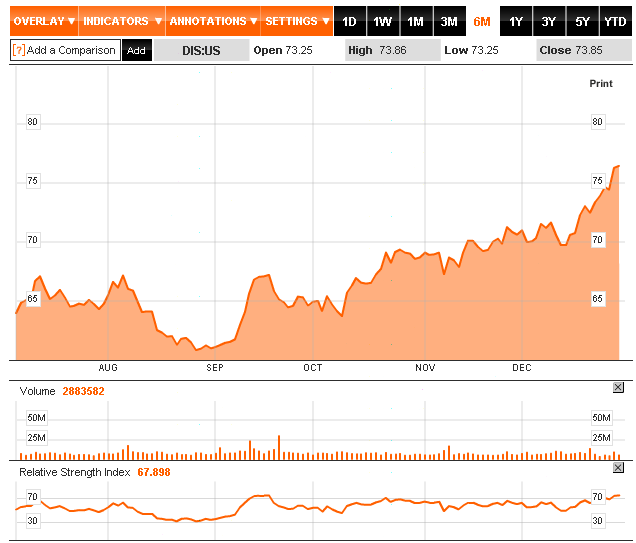
Task: Switch chart to 3M range
Action: tap(449, 21)
